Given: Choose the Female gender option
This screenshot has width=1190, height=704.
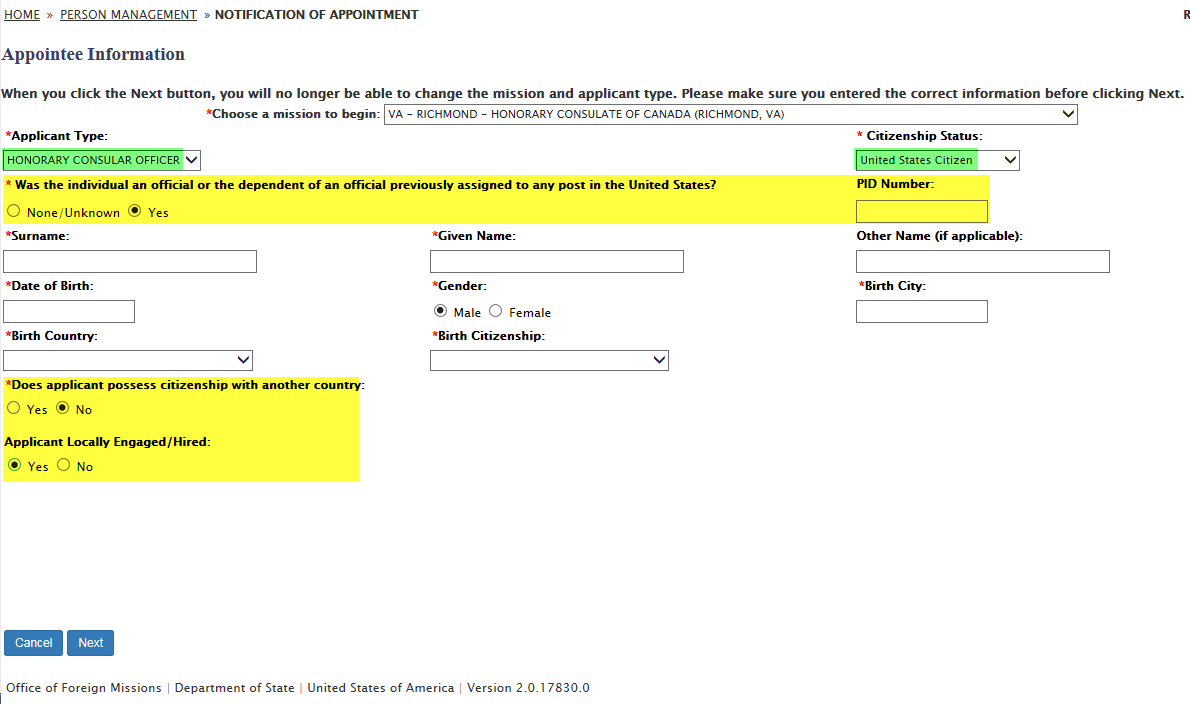Looking at the screenshot, I should [496, 311].
